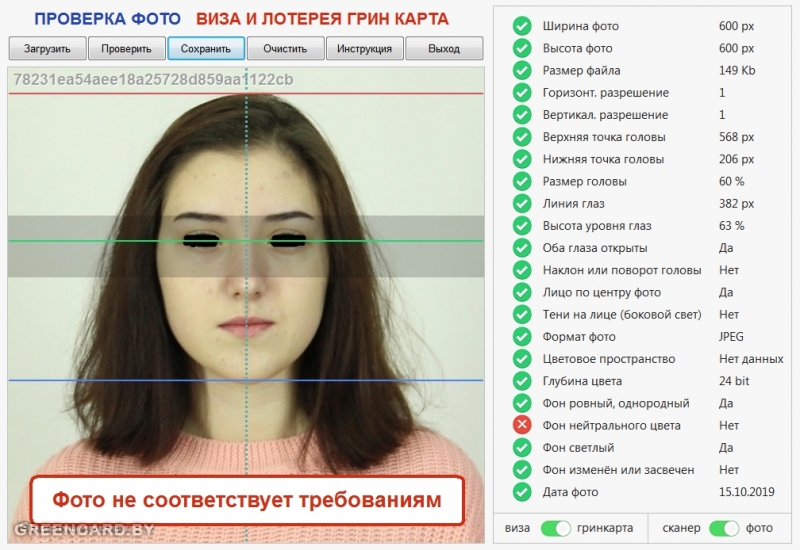
Task: Click the Сохранить button
Action: tap(206, 48)
